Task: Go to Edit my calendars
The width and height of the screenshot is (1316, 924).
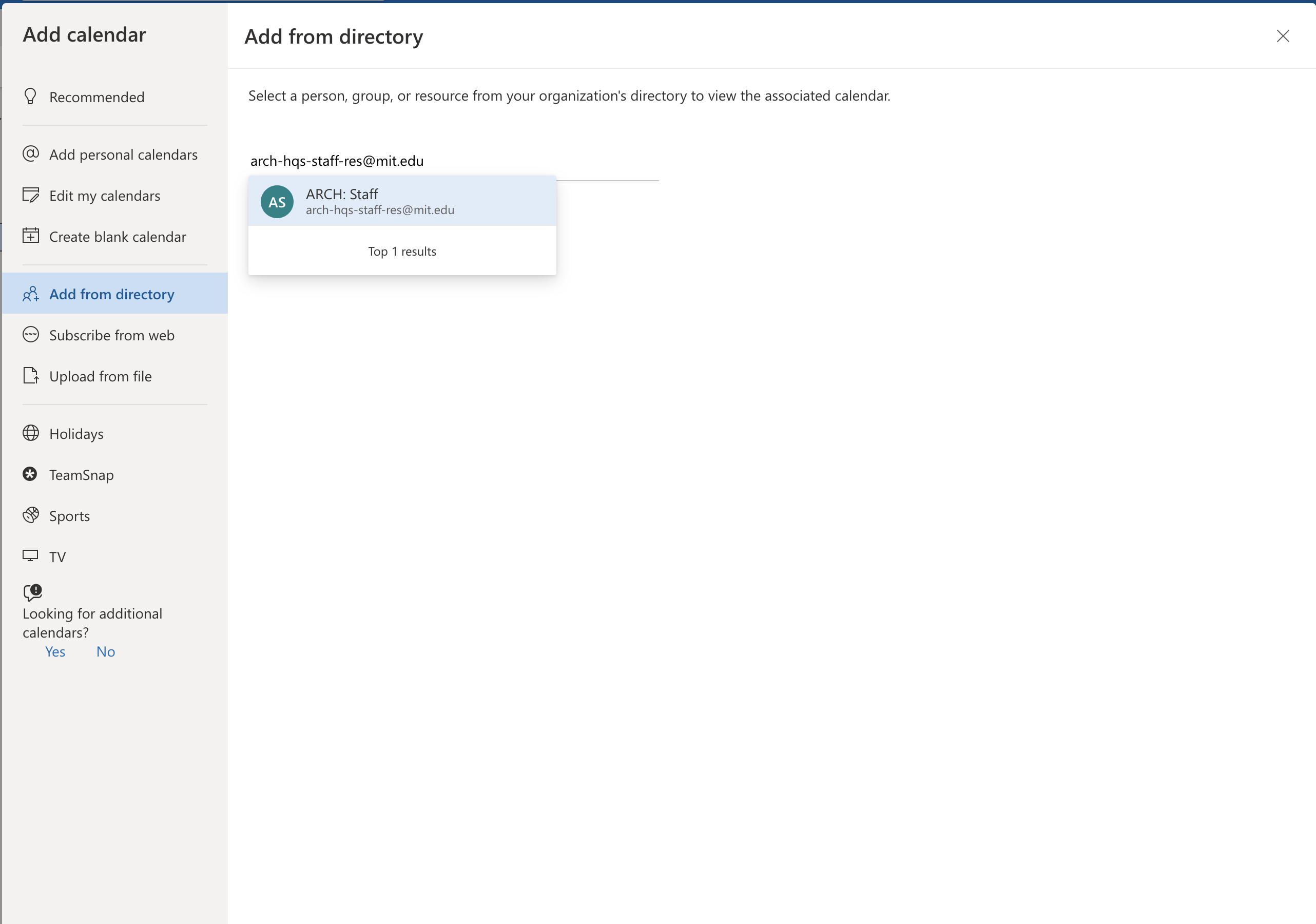Action: pyautogui.click(x=114, y=196)
